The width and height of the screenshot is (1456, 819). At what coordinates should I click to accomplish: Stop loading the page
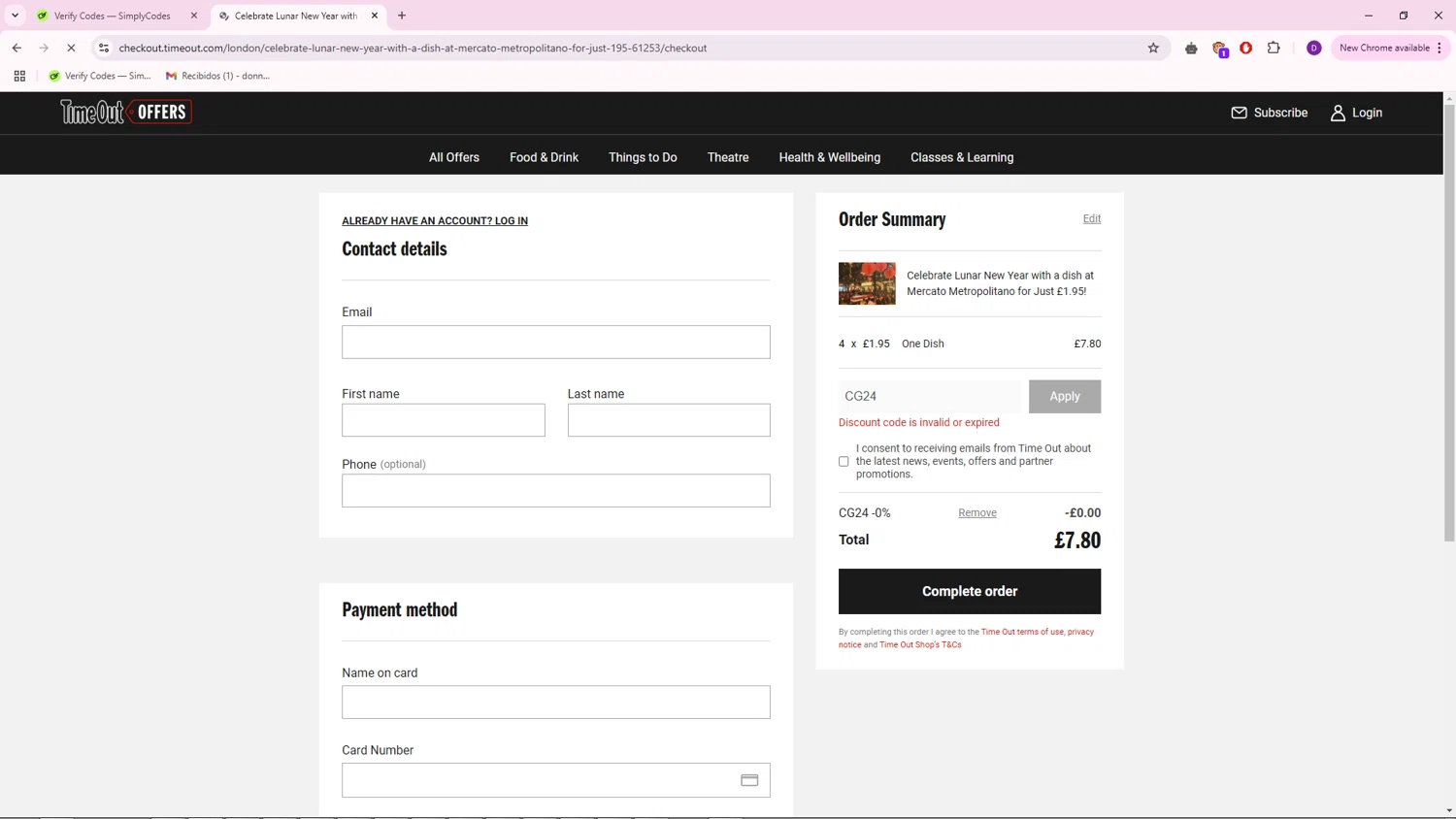coord(71,48)
